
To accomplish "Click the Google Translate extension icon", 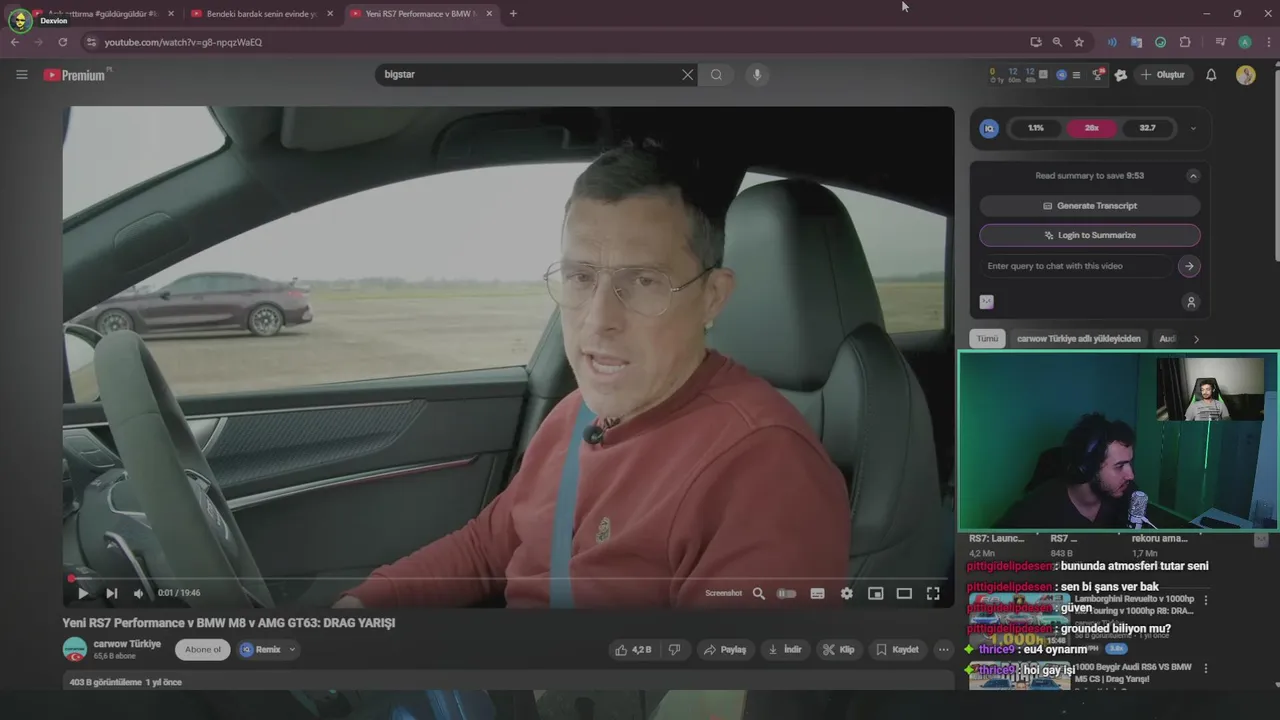I will [x=1136, y=42].
